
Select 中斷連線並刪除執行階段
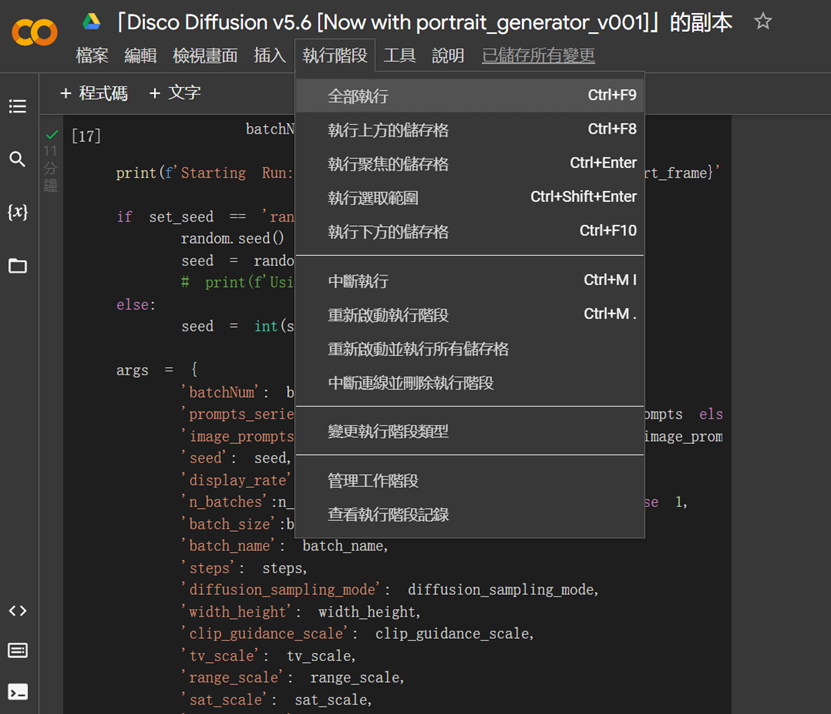(470, 383)
